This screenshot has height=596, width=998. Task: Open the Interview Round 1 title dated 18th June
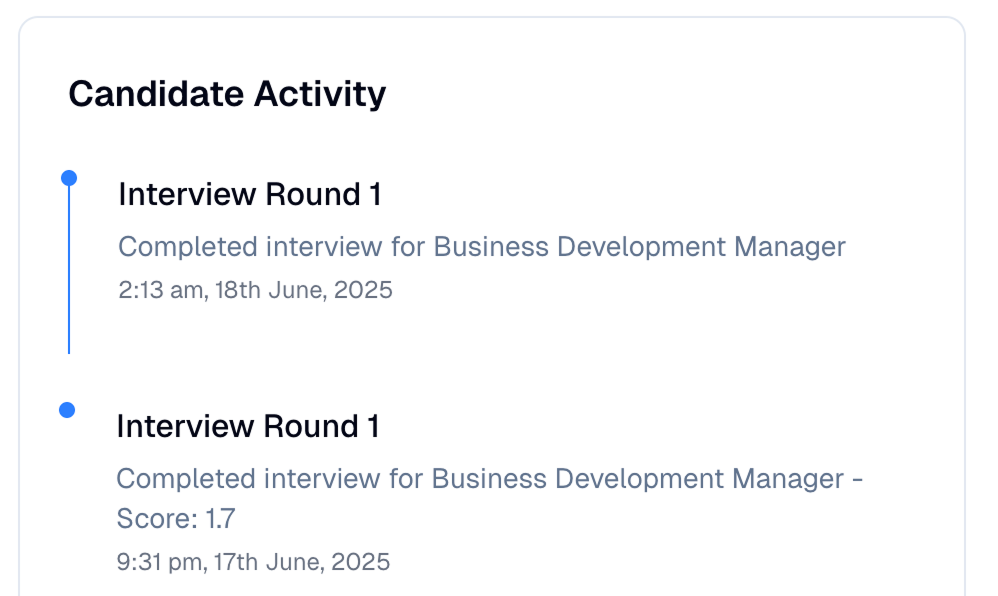(250, 194)
